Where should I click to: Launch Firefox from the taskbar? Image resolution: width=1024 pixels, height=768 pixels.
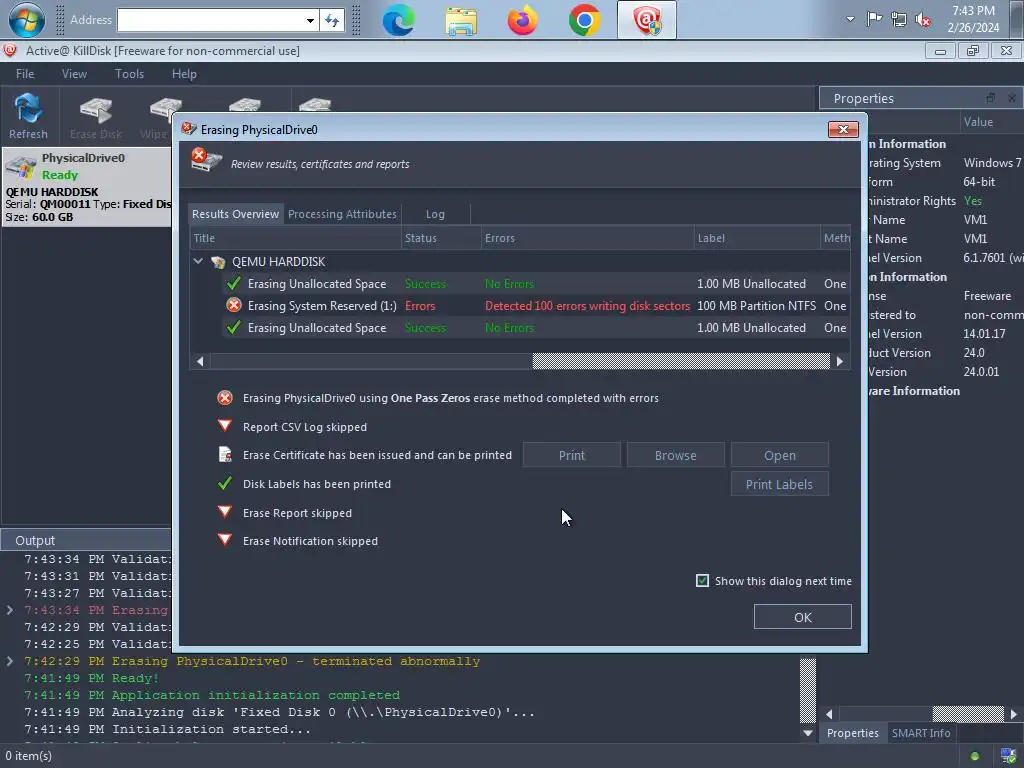tap(522, 20)
